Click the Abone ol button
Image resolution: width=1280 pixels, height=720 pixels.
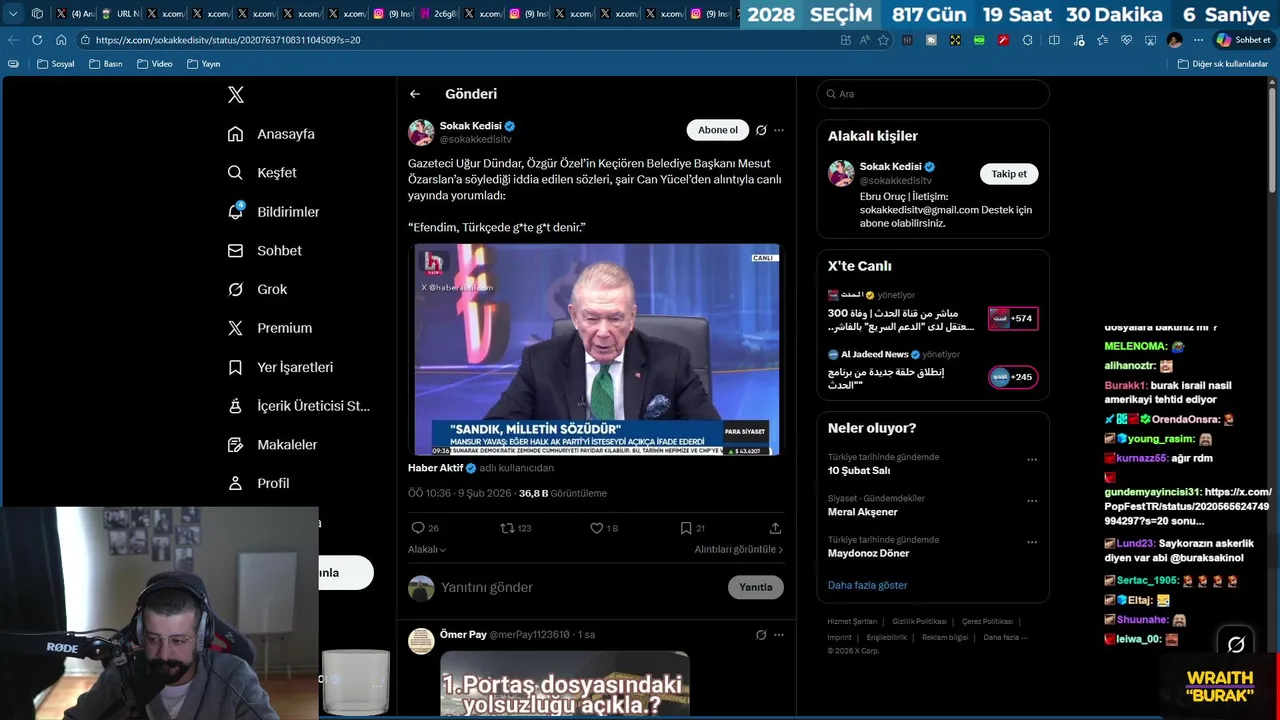point(718,130)
